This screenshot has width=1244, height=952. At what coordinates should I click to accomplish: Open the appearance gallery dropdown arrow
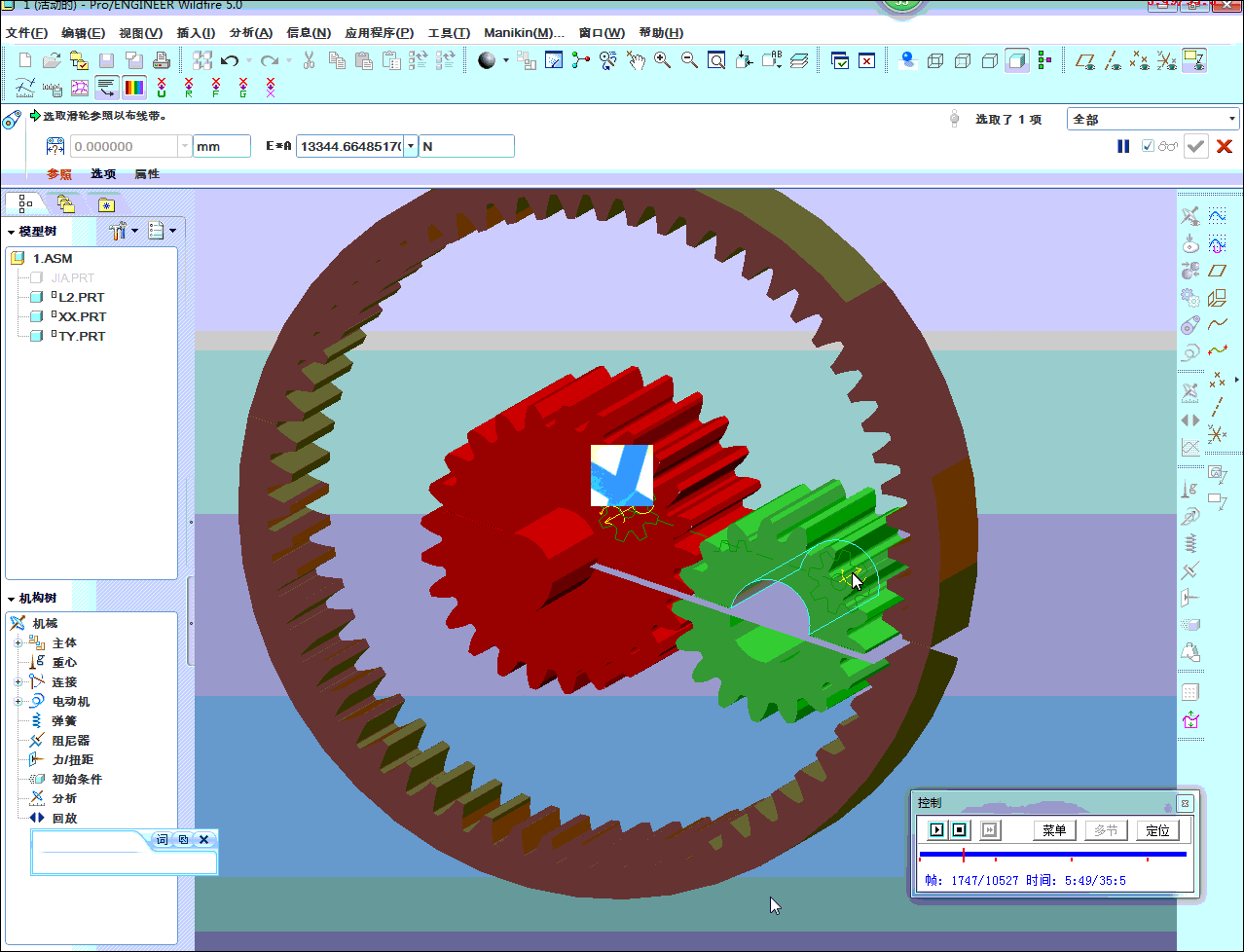pos(506,60)
